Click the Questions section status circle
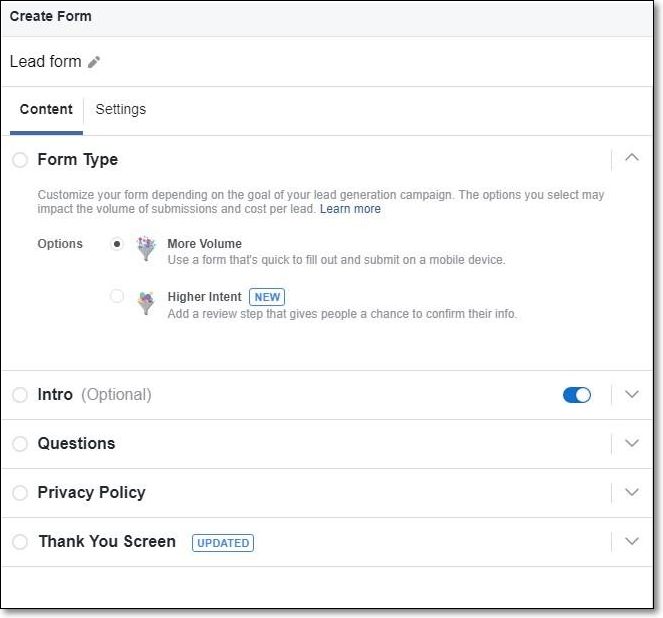The height and width of the screenshot is (618, 663). [20, 444]
